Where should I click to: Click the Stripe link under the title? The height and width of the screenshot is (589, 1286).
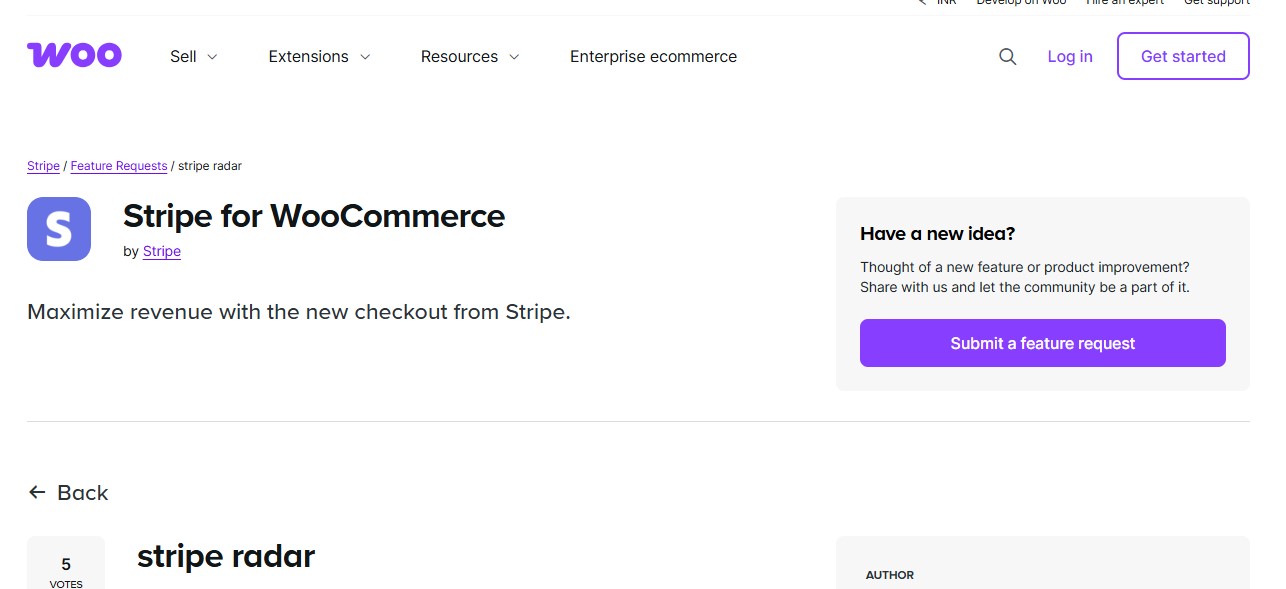click(x=162, y=251)
